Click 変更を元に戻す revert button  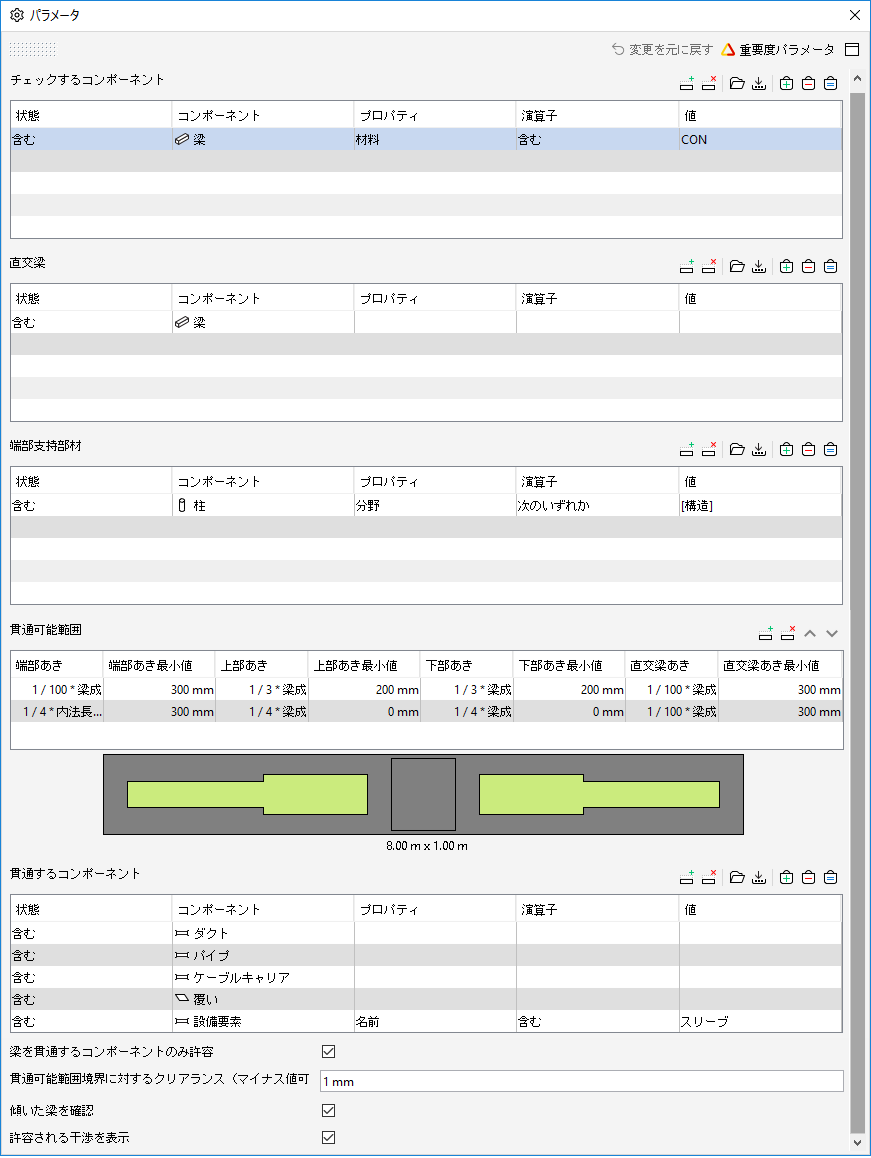(662, 49)
